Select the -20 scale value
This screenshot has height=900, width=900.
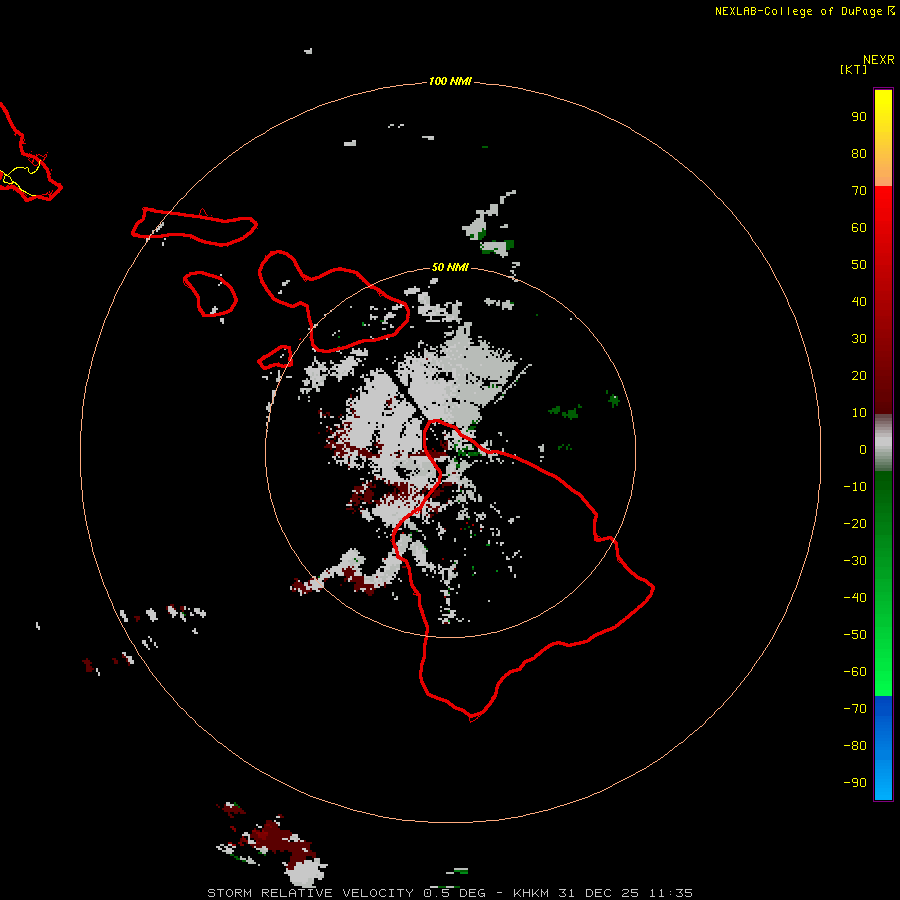[x=855, y=524]
